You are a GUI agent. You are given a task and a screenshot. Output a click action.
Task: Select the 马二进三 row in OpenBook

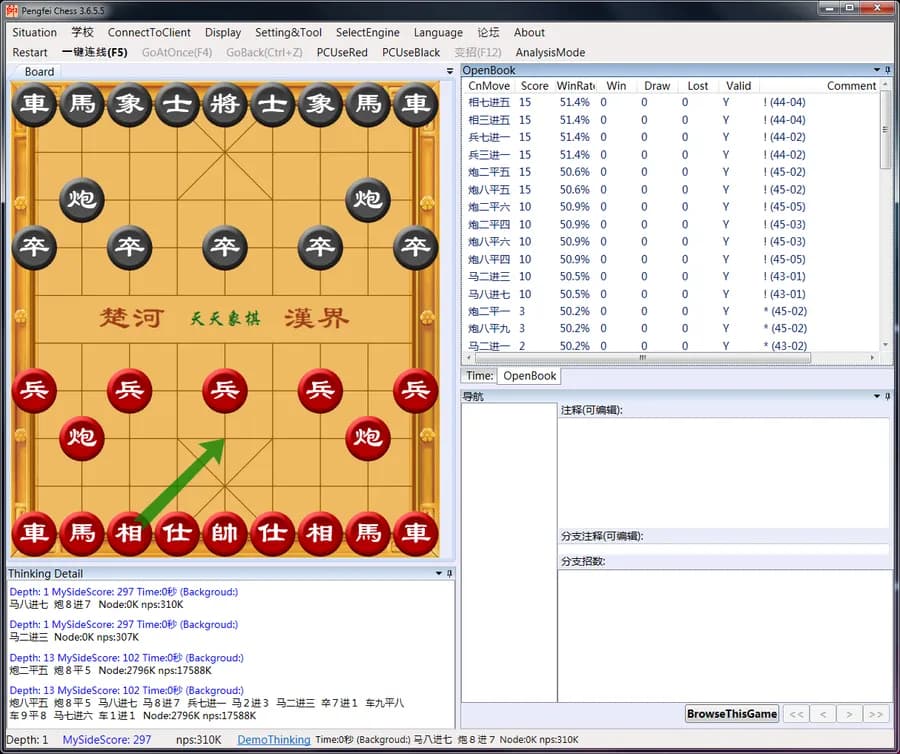(670, 277)
